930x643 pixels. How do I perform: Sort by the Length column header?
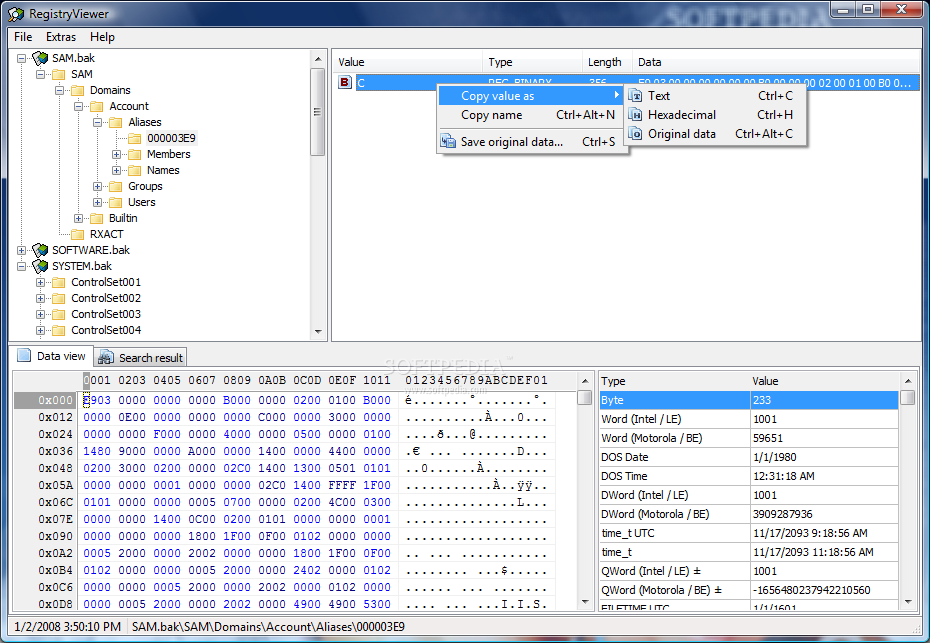(x=607, y=62)
